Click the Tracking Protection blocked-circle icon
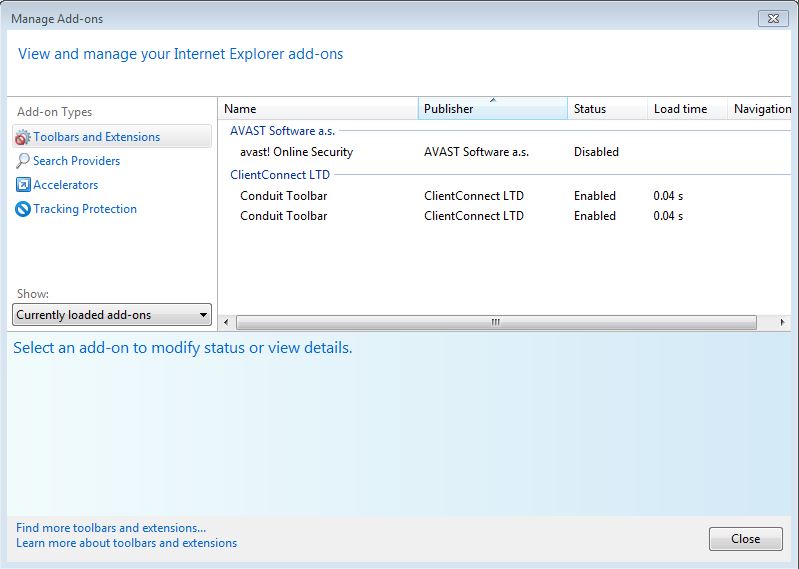799x569 pixels. pos(23,209)
